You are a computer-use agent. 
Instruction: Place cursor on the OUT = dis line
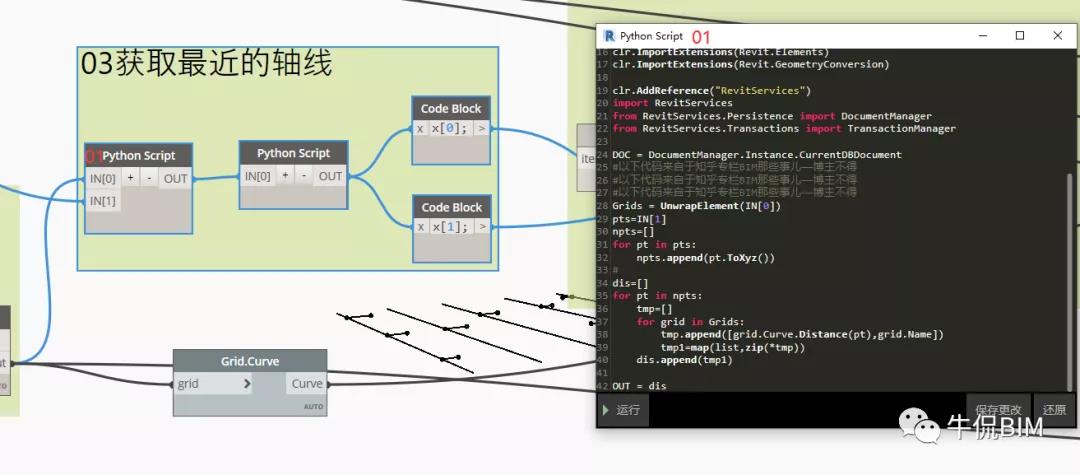point(640,386)
